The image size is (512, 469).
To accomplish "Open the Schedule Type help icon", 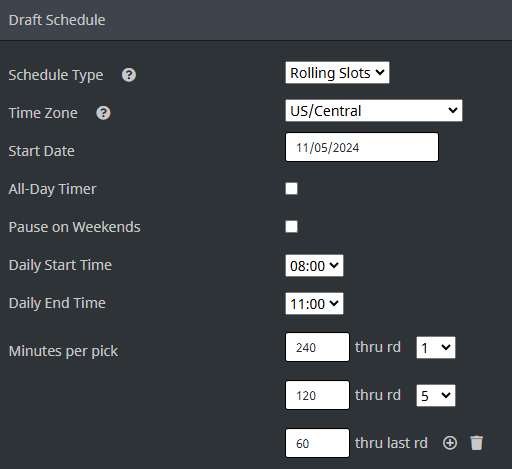I will (x=129, y=75).
